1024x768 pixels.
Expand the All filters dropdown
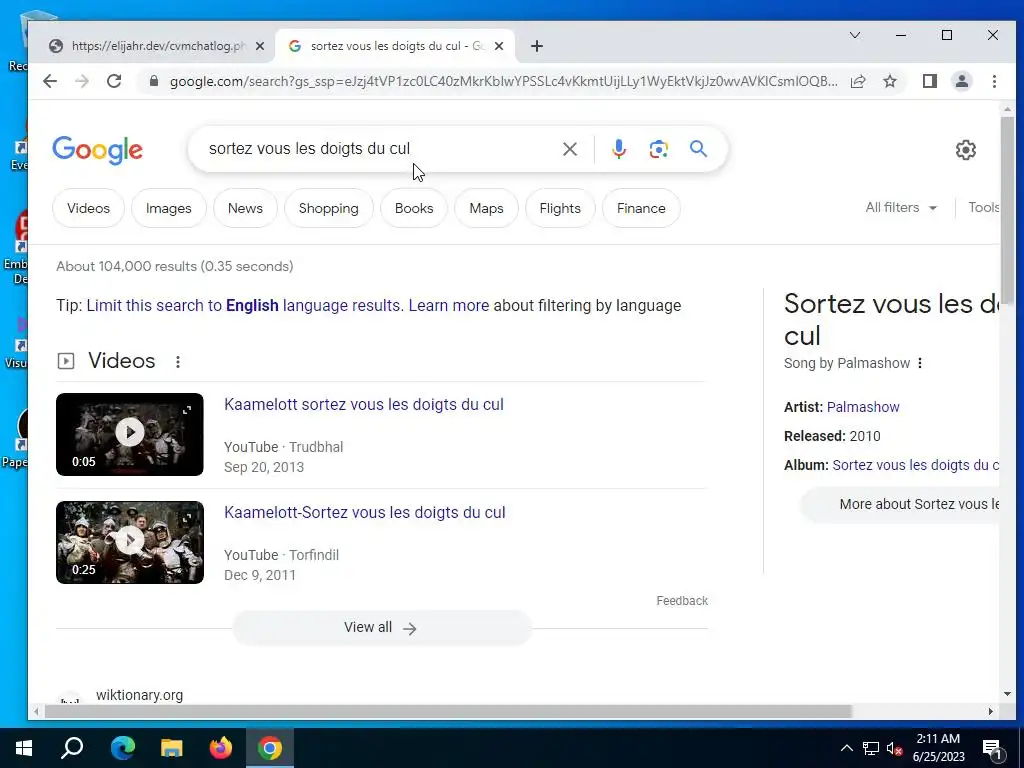coord(901,208)
